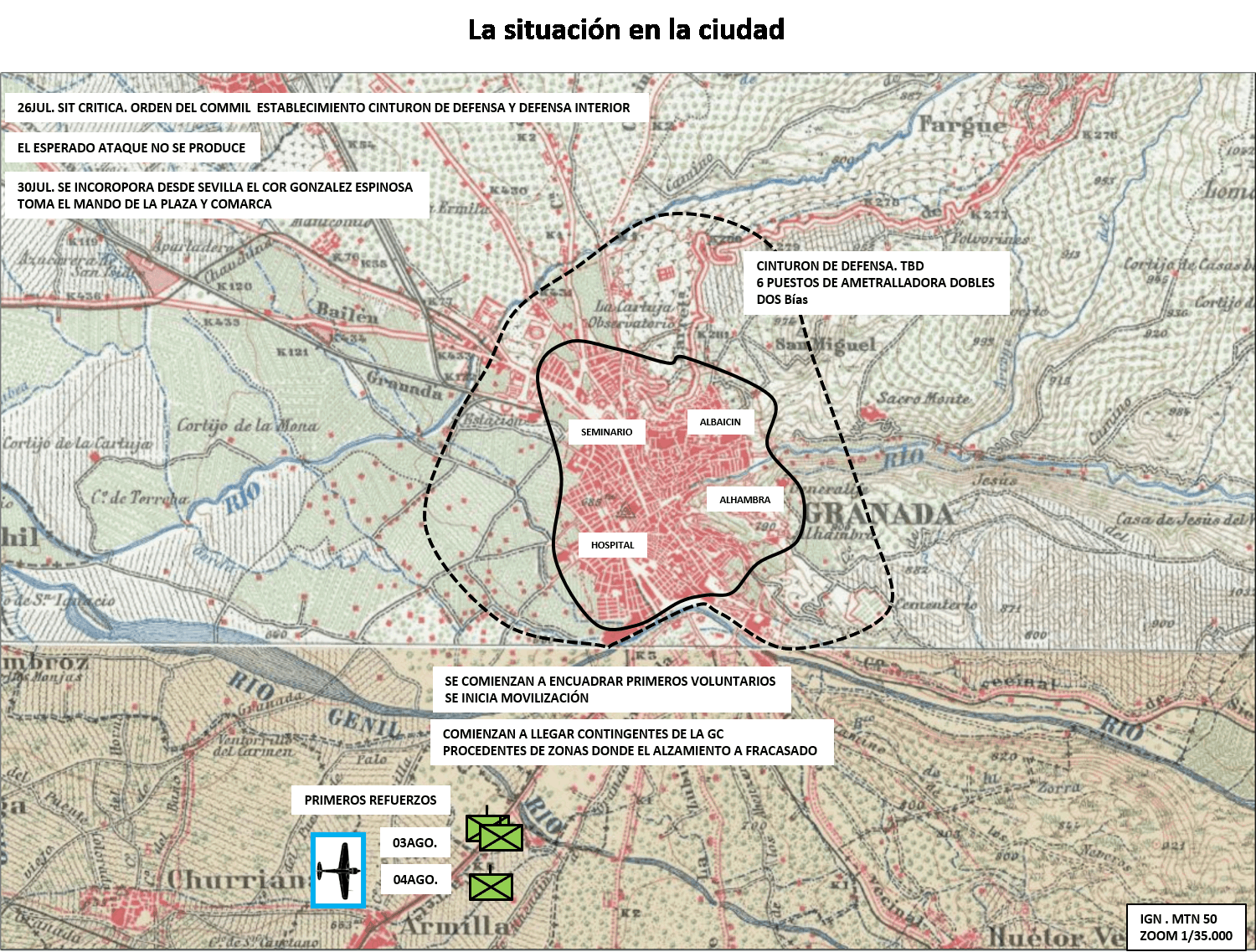Click the double green unit symbol beside 03AGO.
The width and height of the screenshot is (1256, 952).
(494, 831)
